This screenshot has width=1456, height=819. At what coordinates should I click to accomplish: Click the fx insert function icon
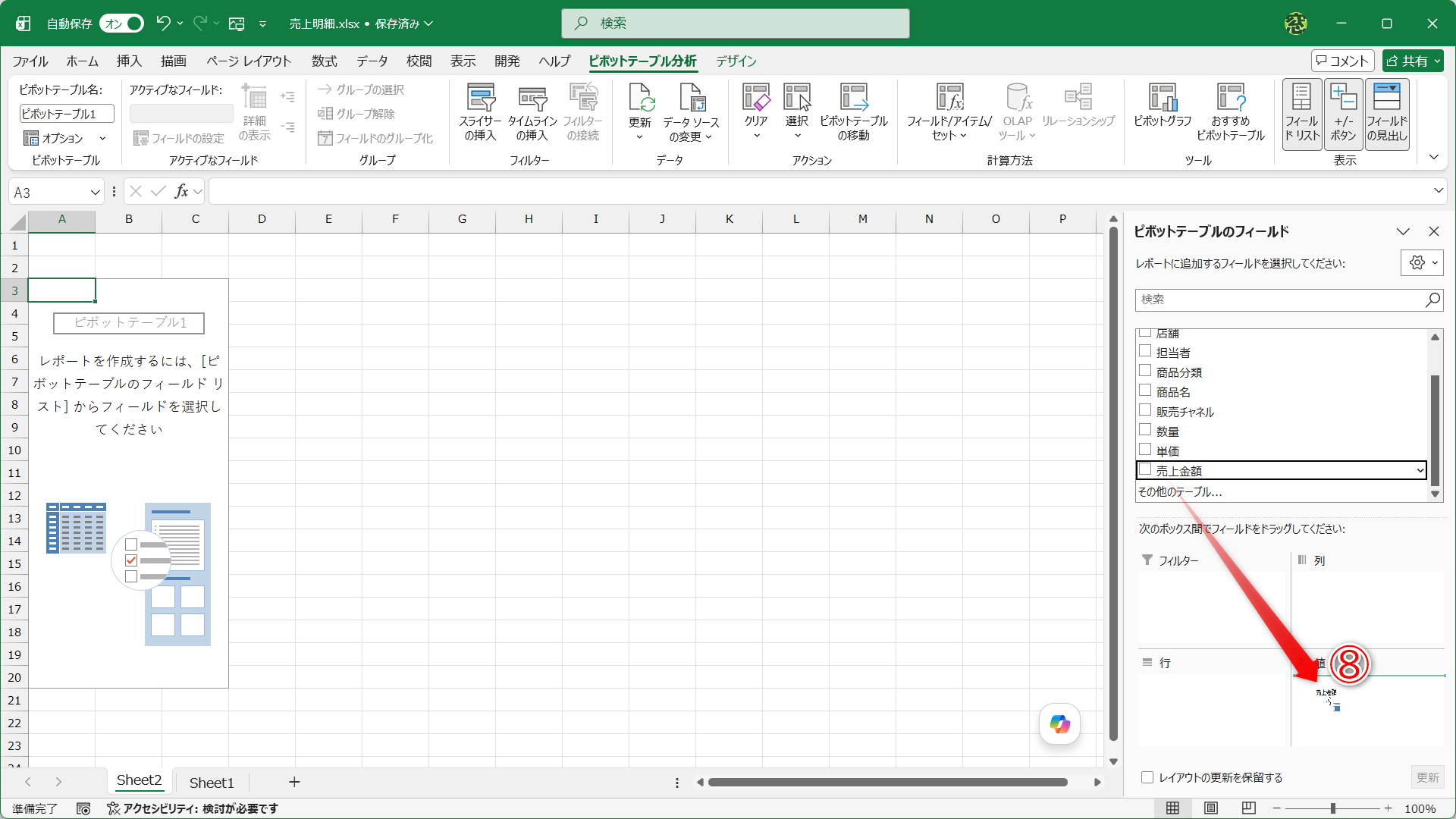pos(181,191)
